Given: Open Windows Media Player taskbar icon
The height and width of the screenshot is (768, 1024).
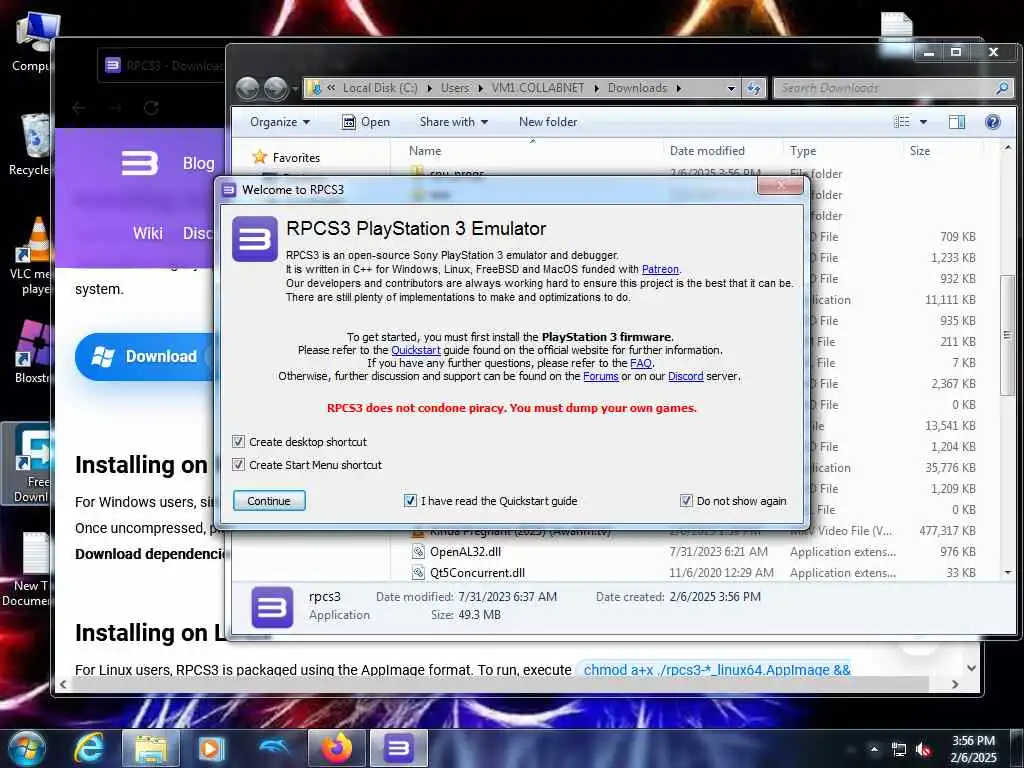Looking at the screenshot, I should point(211,748).
